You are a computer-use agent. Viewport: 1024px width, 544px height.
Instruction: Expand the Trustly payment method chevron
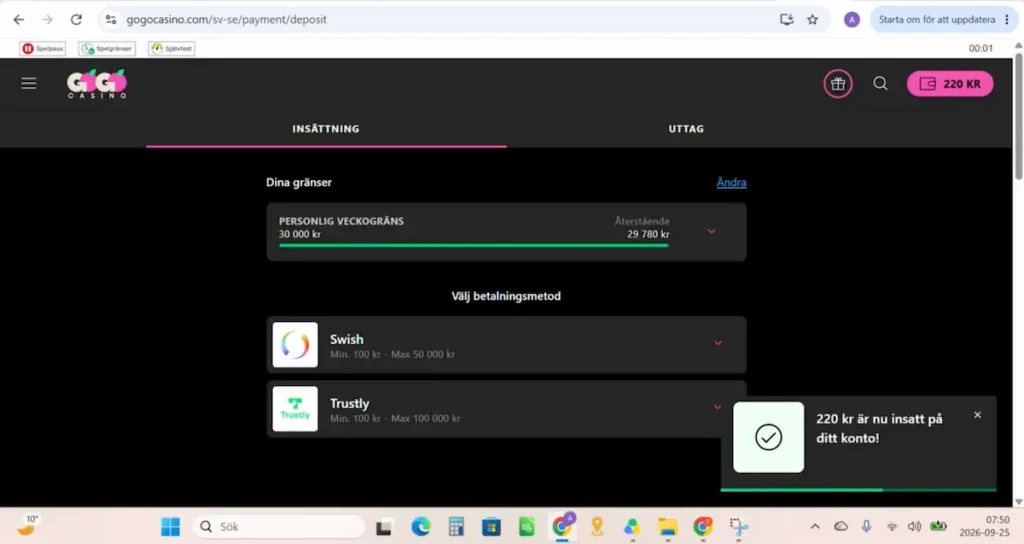718,407
